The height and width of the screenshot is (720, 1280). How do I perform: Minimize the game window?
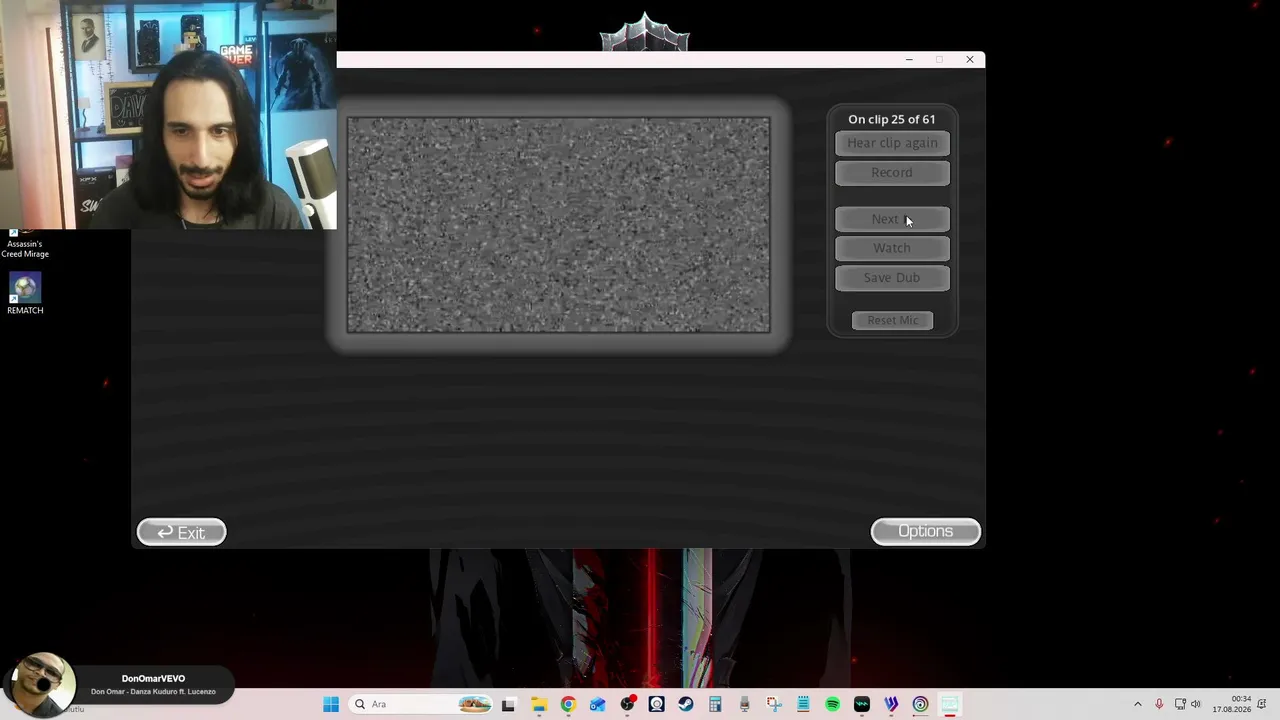909,60
